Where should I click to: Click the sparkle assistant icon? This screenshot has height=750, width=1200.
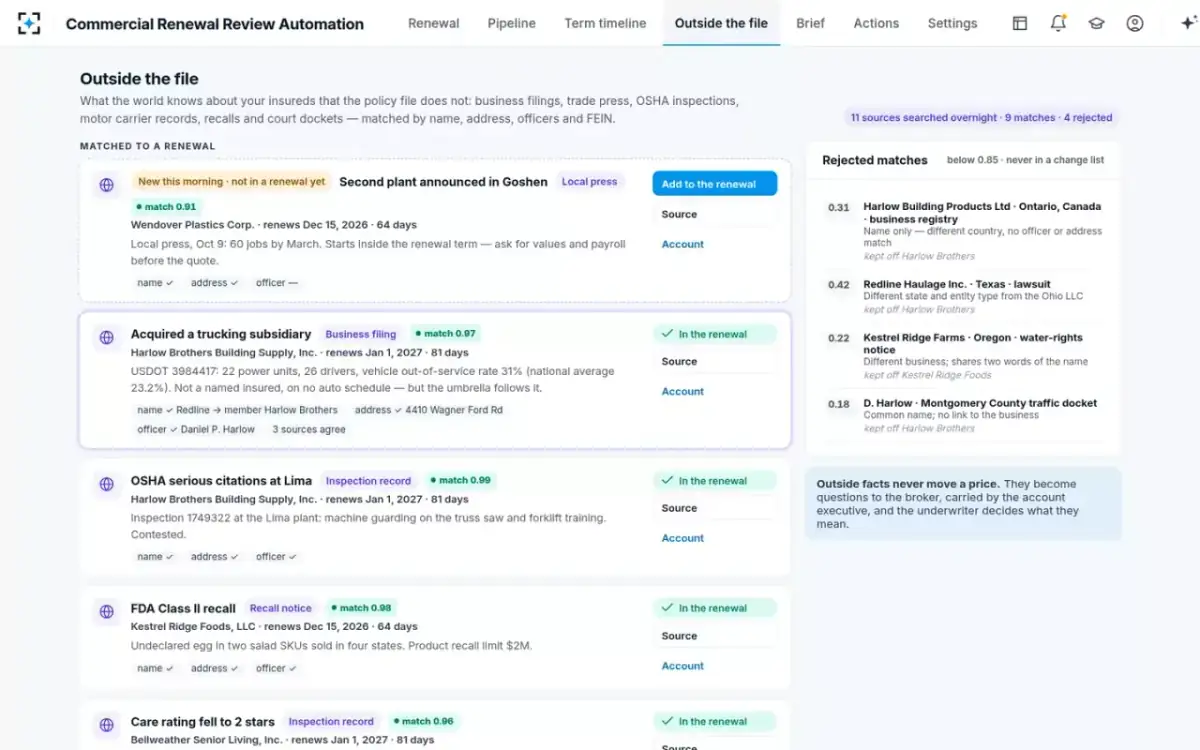(1188, 23)
